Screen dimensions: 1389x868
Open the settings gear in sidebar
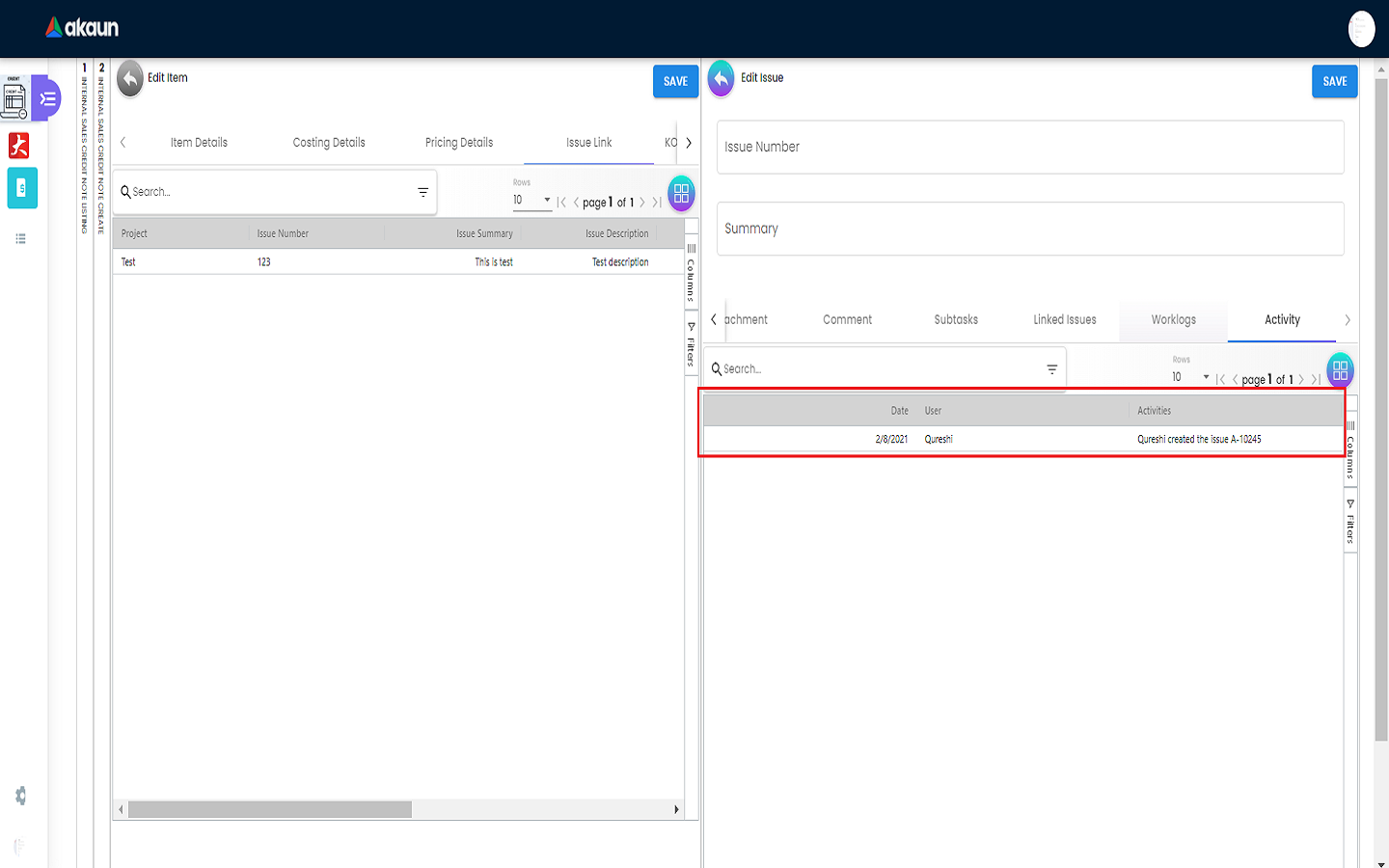pos(20,796)
